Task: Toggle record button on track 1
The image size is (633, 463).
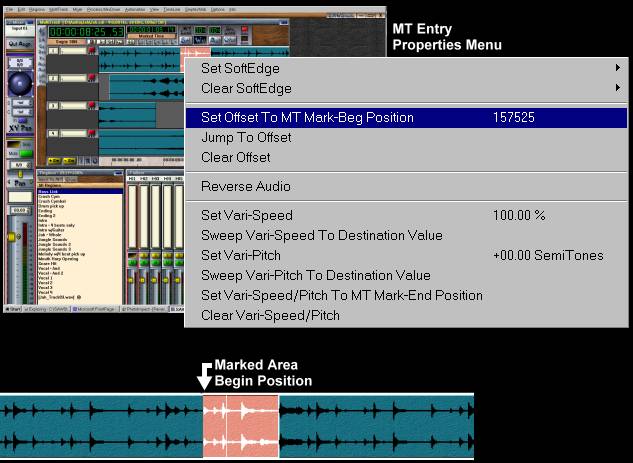Action: [91, 50]
